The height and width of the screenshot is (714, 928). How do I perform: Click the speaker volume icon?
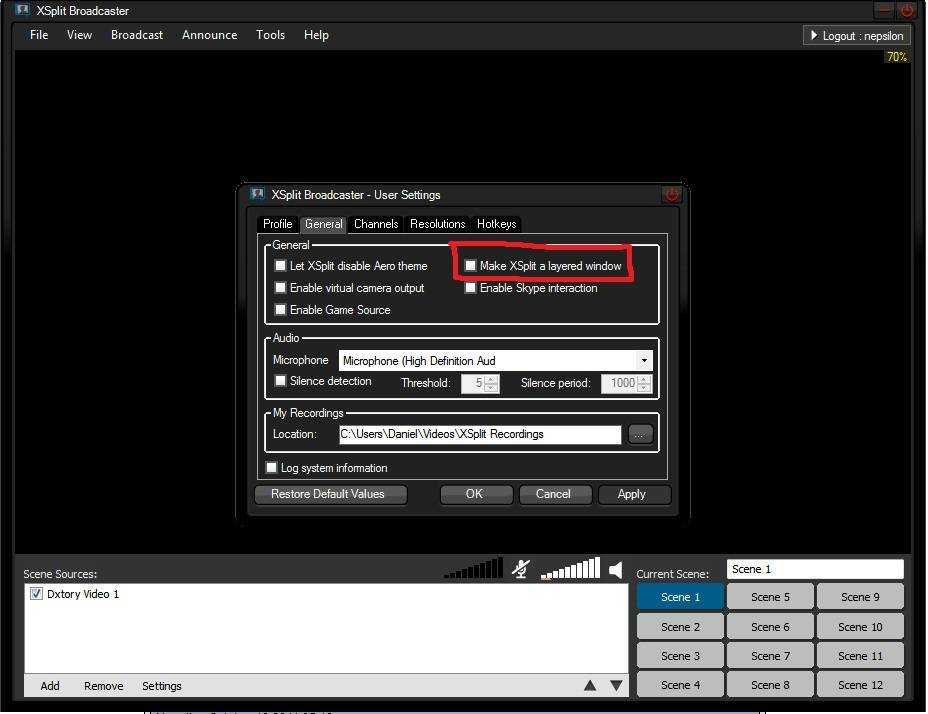pyautogui.click(x=616, y=570)
